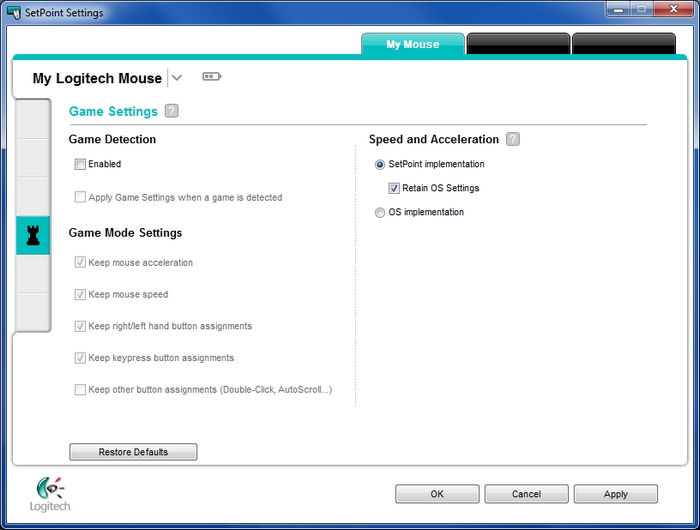Enable Game Detection checkbox
Screen dimensions: 700x530
80,164
